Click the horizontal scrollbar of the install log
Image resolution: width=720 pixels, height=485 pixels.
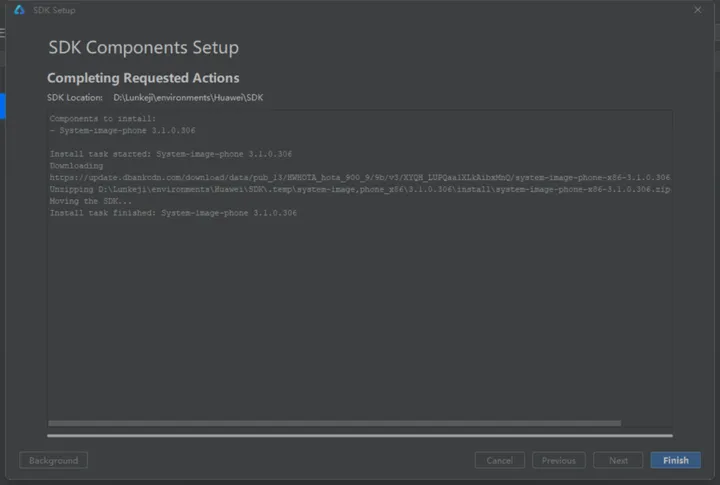(334, 423)
